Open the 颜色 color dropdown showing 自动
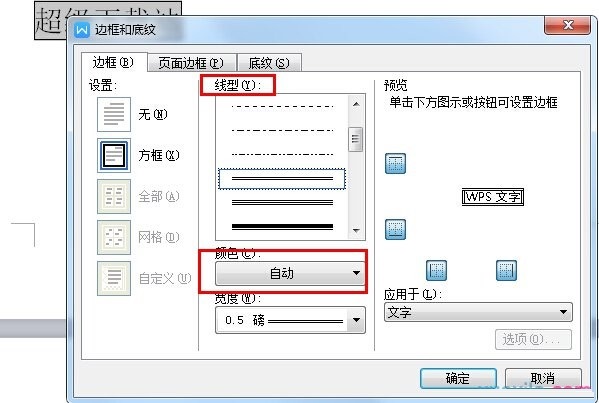 tap(290, 273)
